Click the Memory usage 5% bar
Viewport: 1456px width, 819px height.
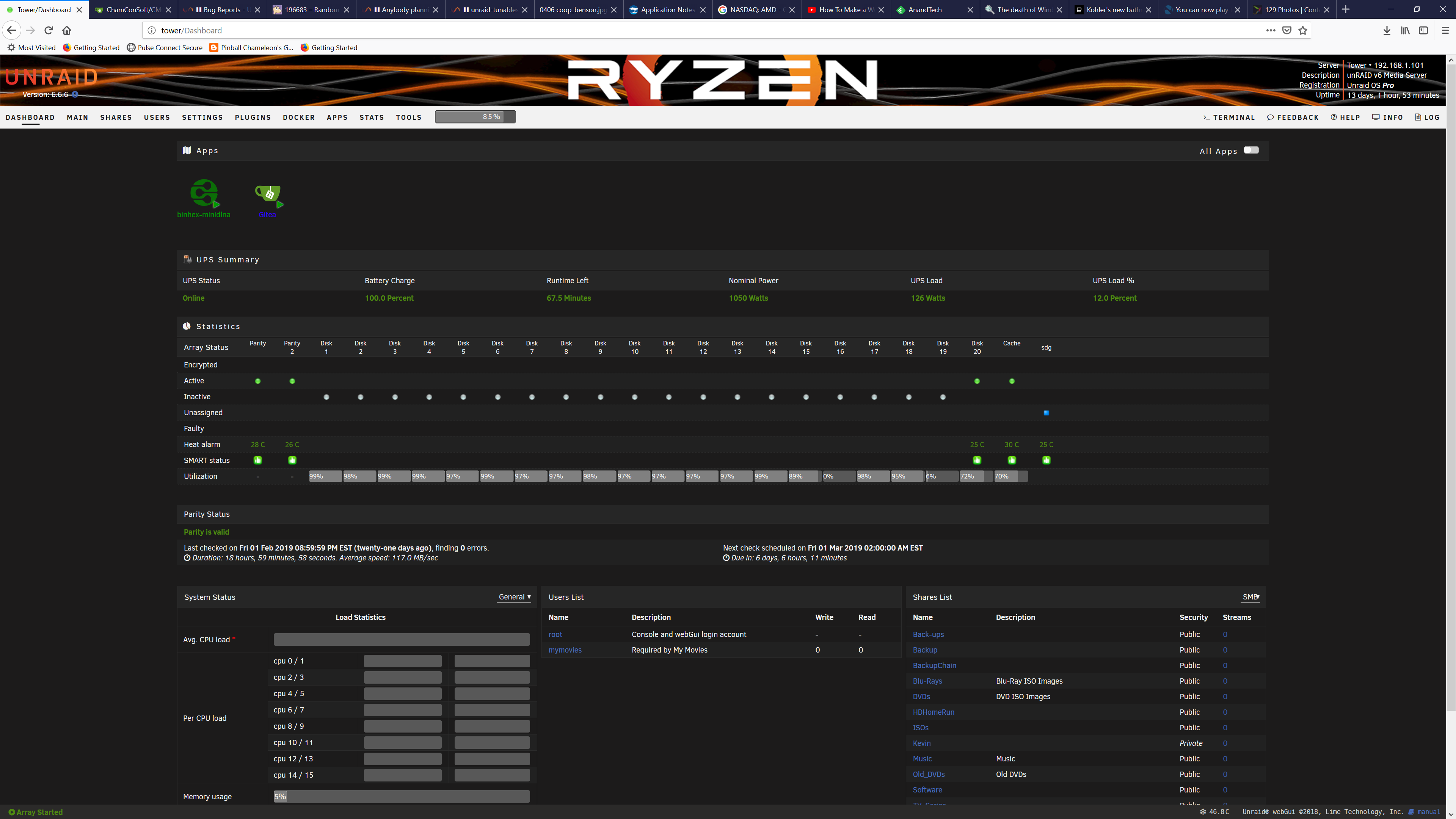(x=401, y=796)
